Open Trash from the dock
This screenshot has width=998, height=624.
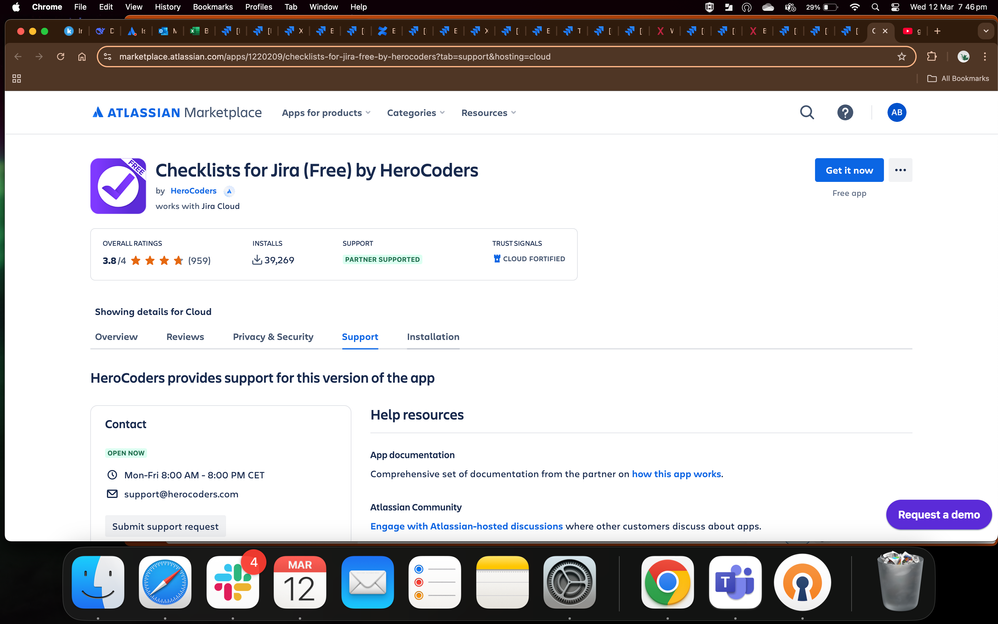pos(900,582)
